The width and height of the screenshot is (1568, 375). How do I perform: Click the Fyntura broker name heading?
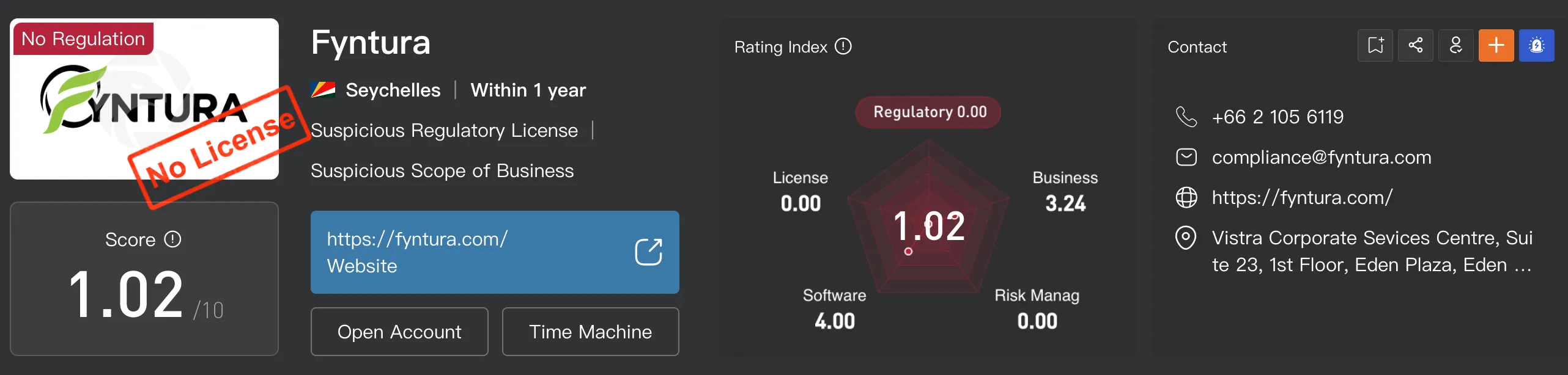pyautogui.click(x=371, y=43)
